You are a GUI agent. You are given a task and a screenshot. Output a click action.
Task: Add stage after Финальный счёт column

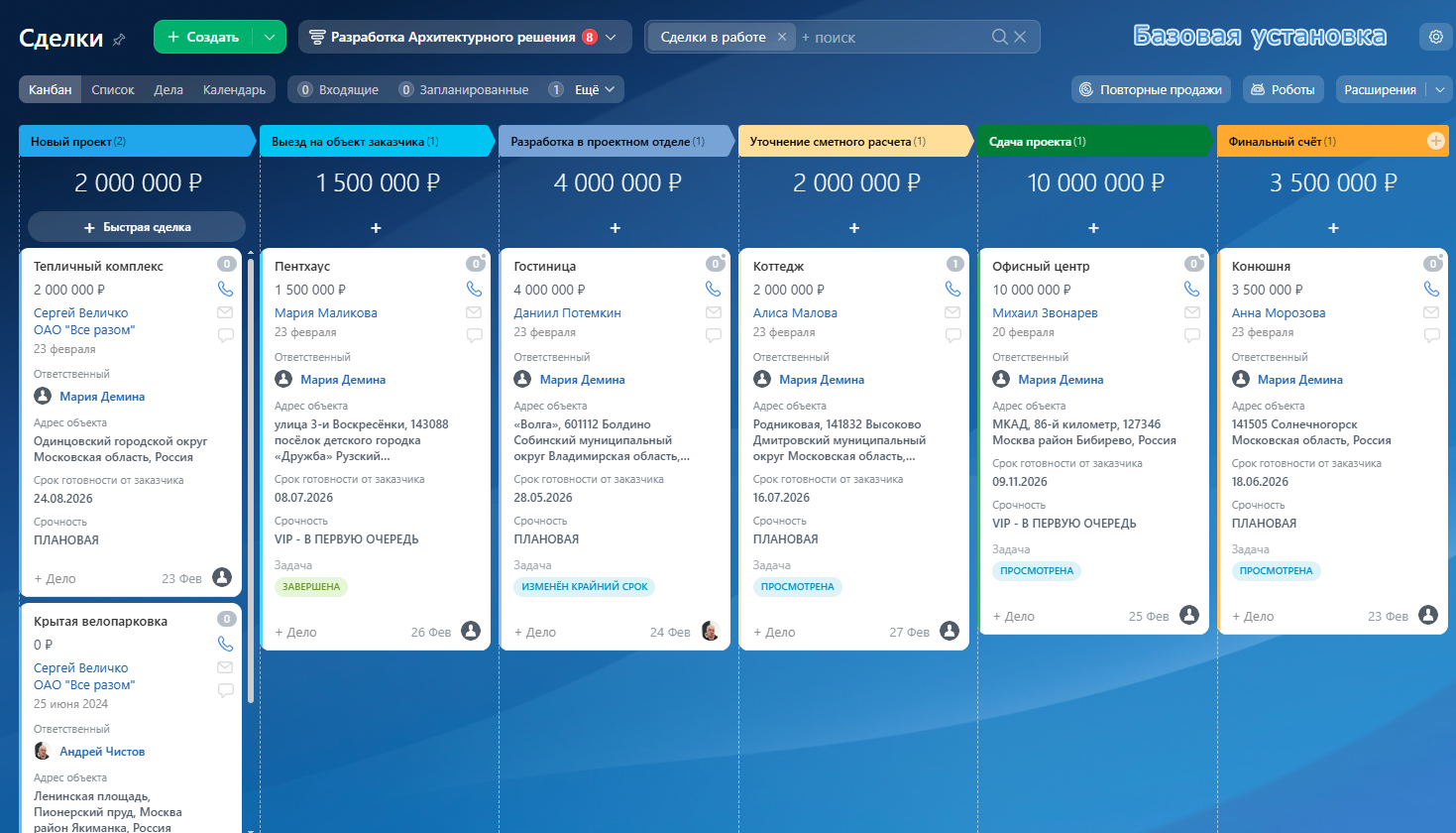pos(1435,141)
